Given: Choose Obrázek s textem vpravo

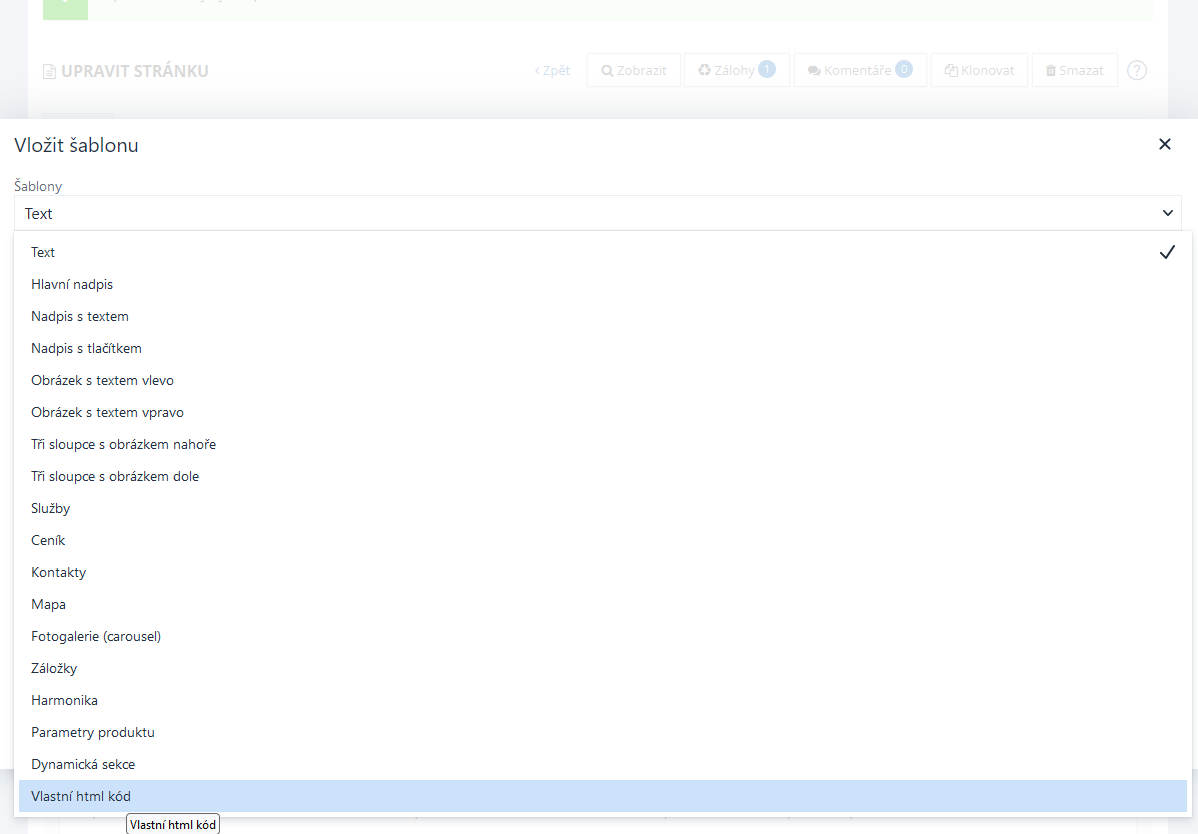Looking at the screenshot, I should [x=107, y=412].
